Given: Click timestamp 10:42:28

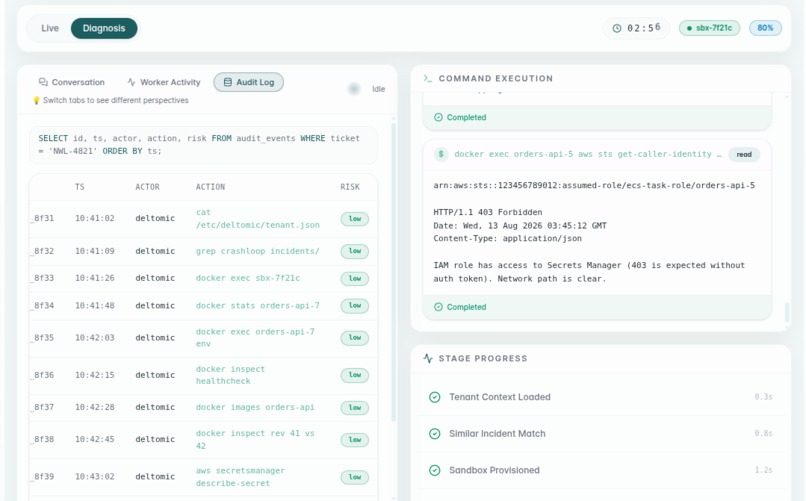Looking at the screenshot, I should tap(95, 407).
